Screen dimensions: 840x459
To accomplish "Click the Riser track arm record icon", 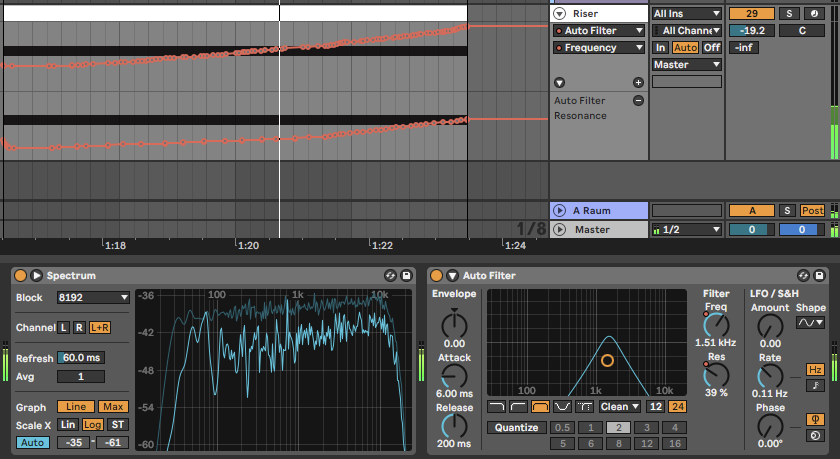I will 814,13.
